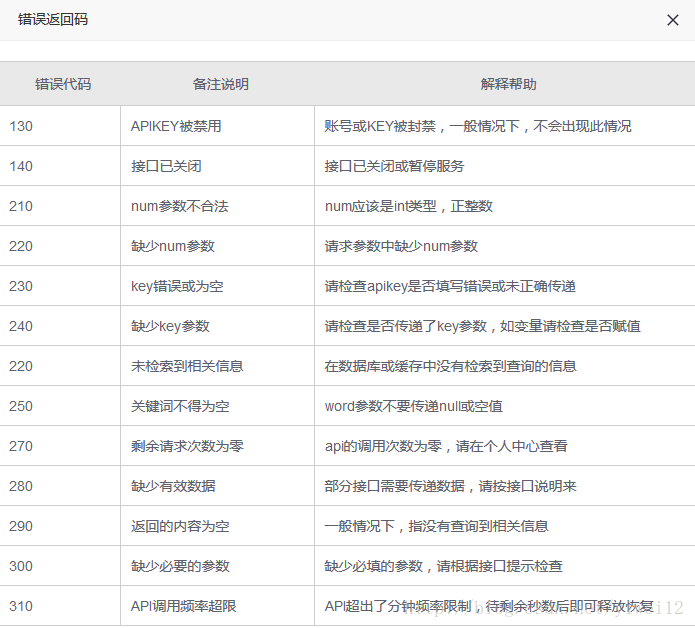Click the 部分接口需要传递数据 explanation
Screen dimensions: 695x628
(450, 486)
